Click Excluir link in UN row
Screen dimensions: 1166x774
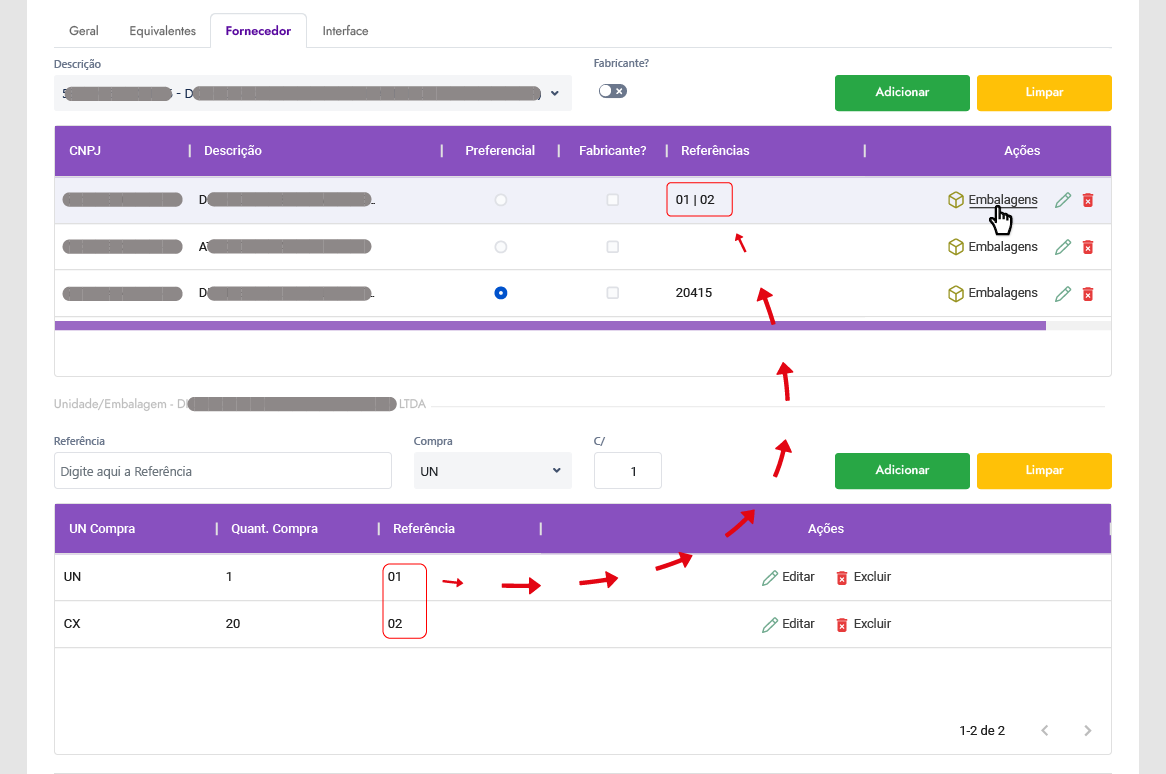[872, 577]
